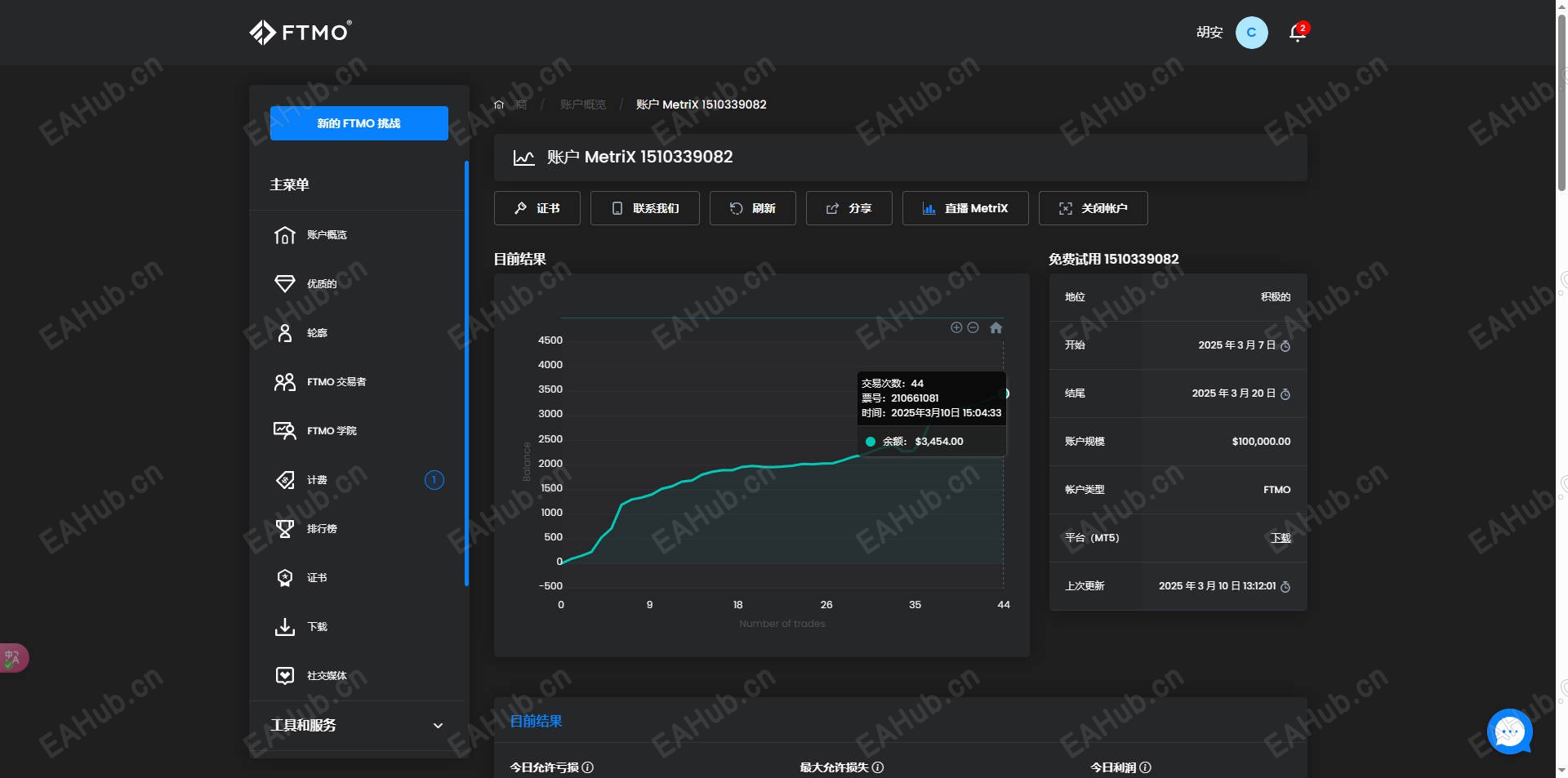Click the 帐户类型 value FTMO
The width and height of the screenshot is (1568, 778).
(1277, 490)
